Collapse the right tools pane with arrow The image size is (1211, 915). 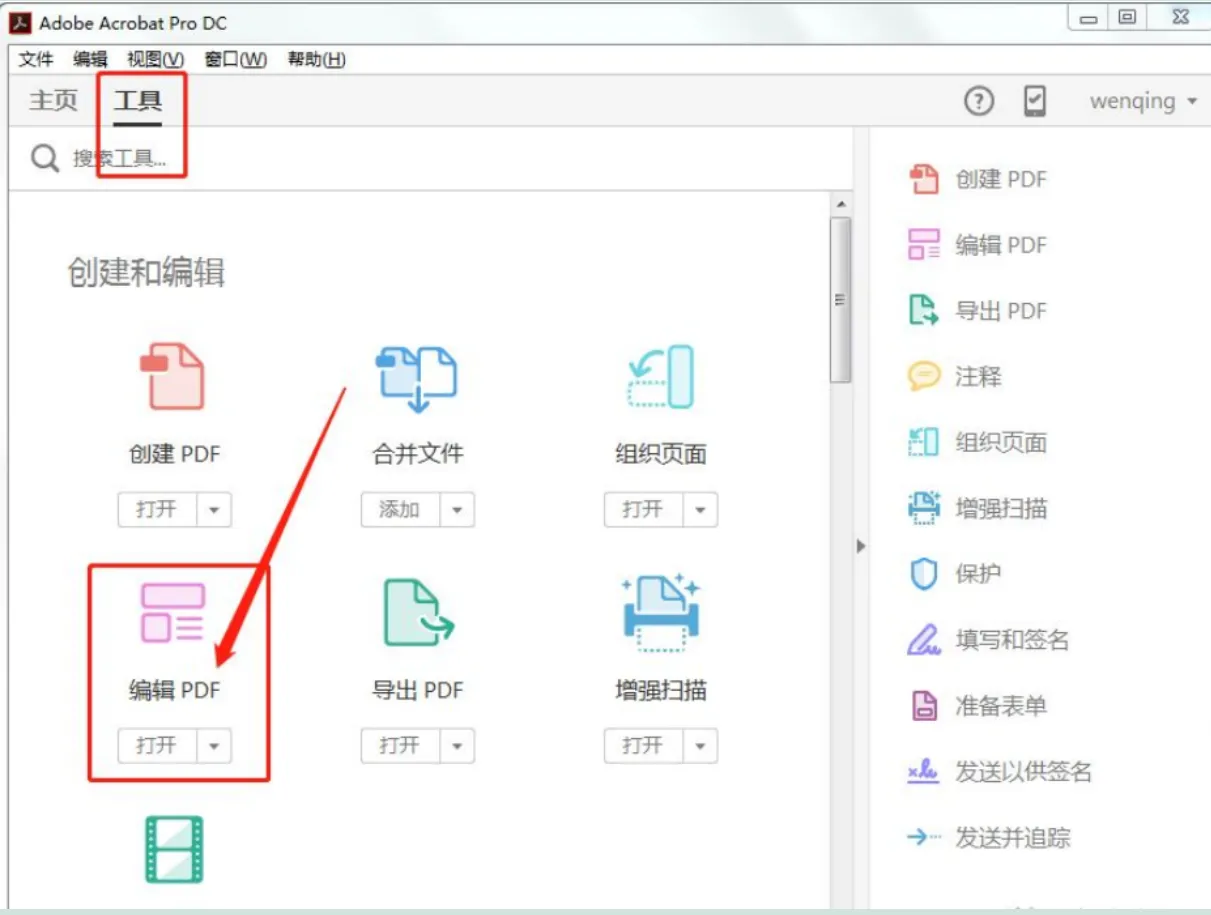pyautogui.click(x=861, y=546)
